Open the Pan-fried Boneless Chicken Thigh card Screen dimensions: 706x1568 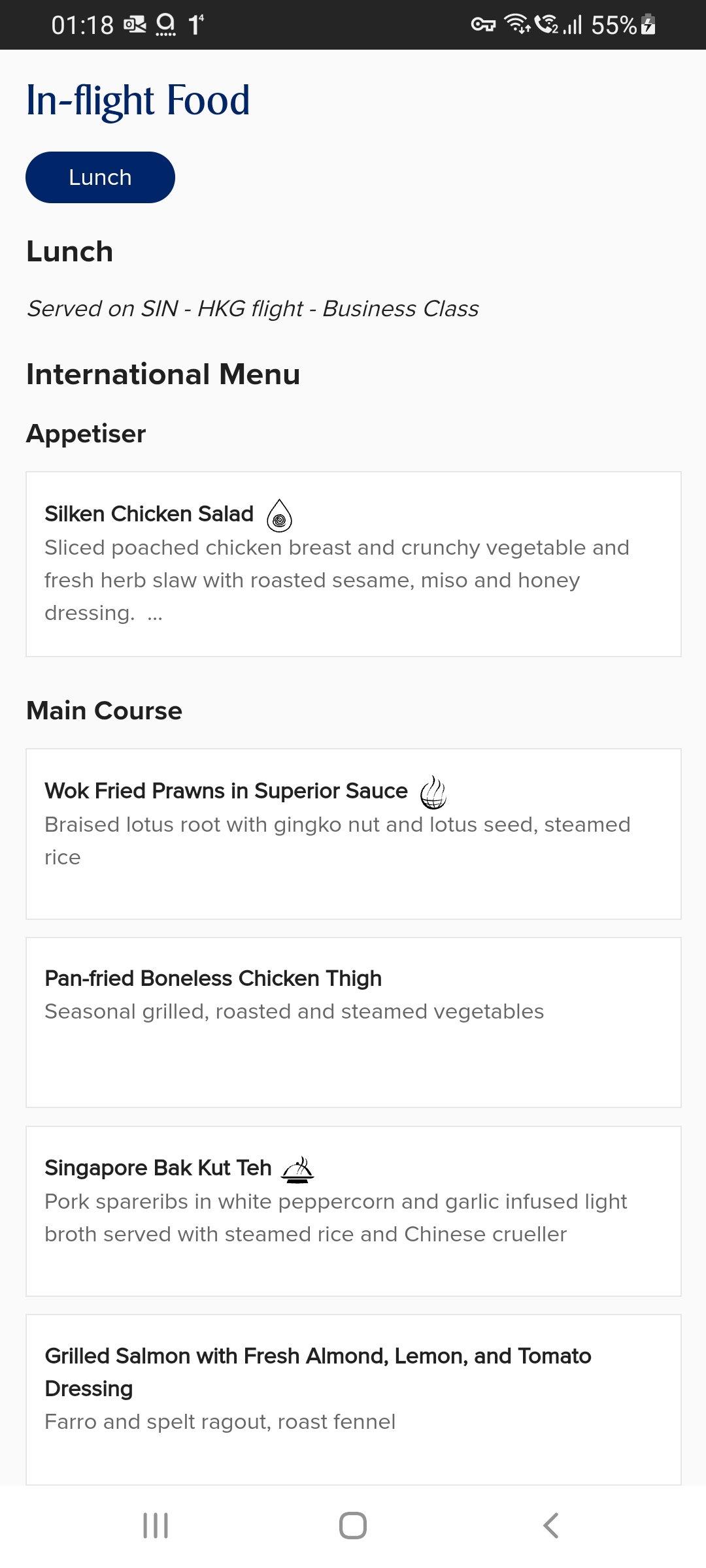click(x=353, y=1022)
